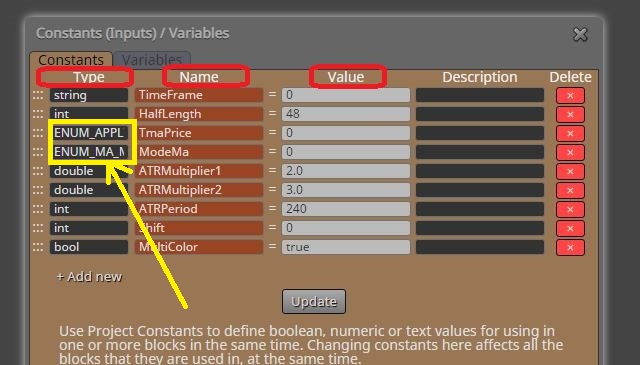The height and width of the screenshot is (365, 640).
Task: Grab drag handle of ATRMultiplier1 row
Action: (38, 171)
